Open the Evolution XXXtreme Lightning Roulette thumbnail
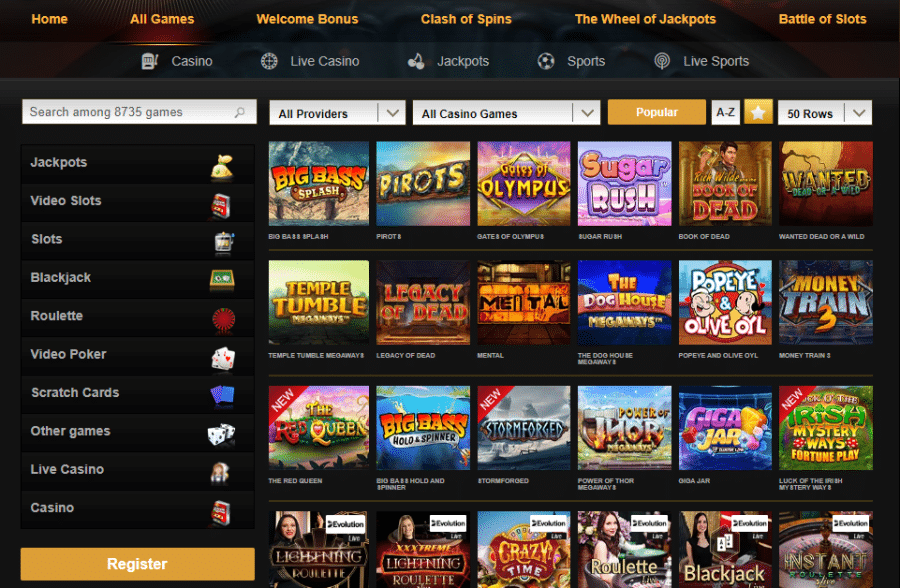 point(422,550)
